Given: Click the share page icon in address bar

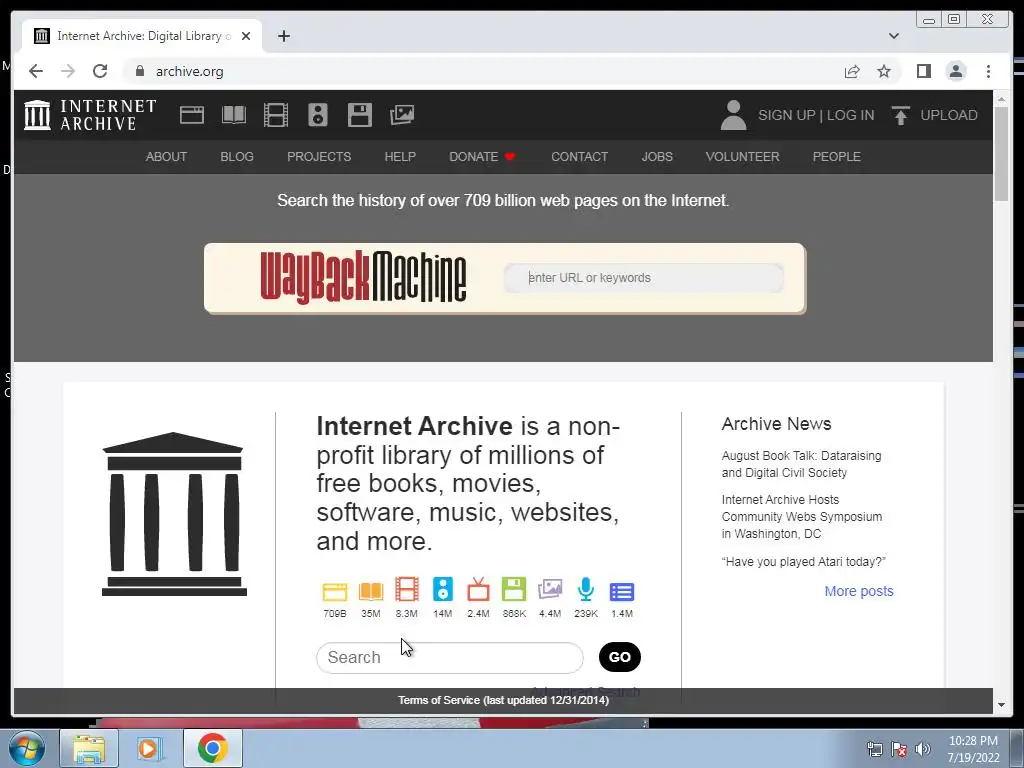Looking at the screenshot, I should tap(852, 71).
